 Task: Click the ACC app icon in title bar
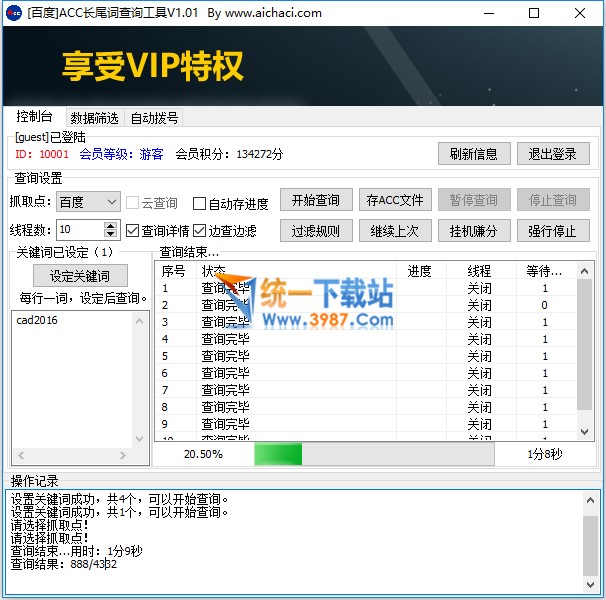(x=13, y=13)
